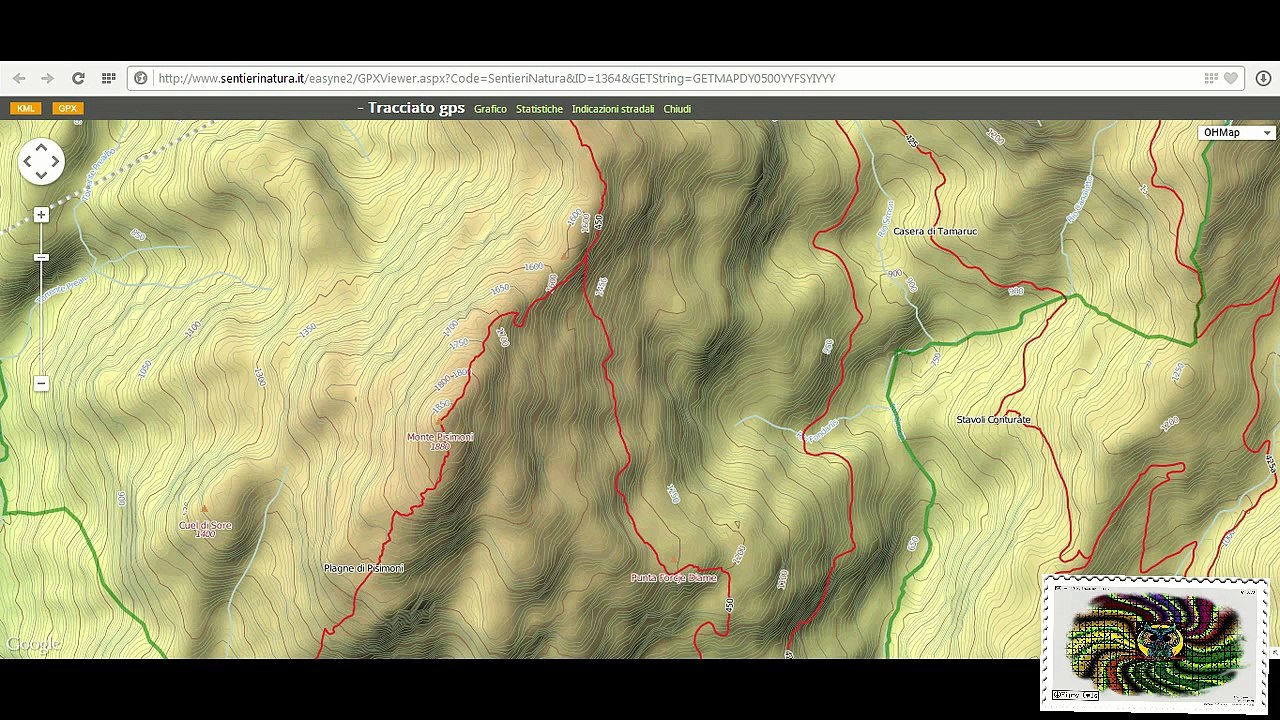Screen dimensions: 1280x720
Task: Download the KML file
Action: tap(25, 108)
